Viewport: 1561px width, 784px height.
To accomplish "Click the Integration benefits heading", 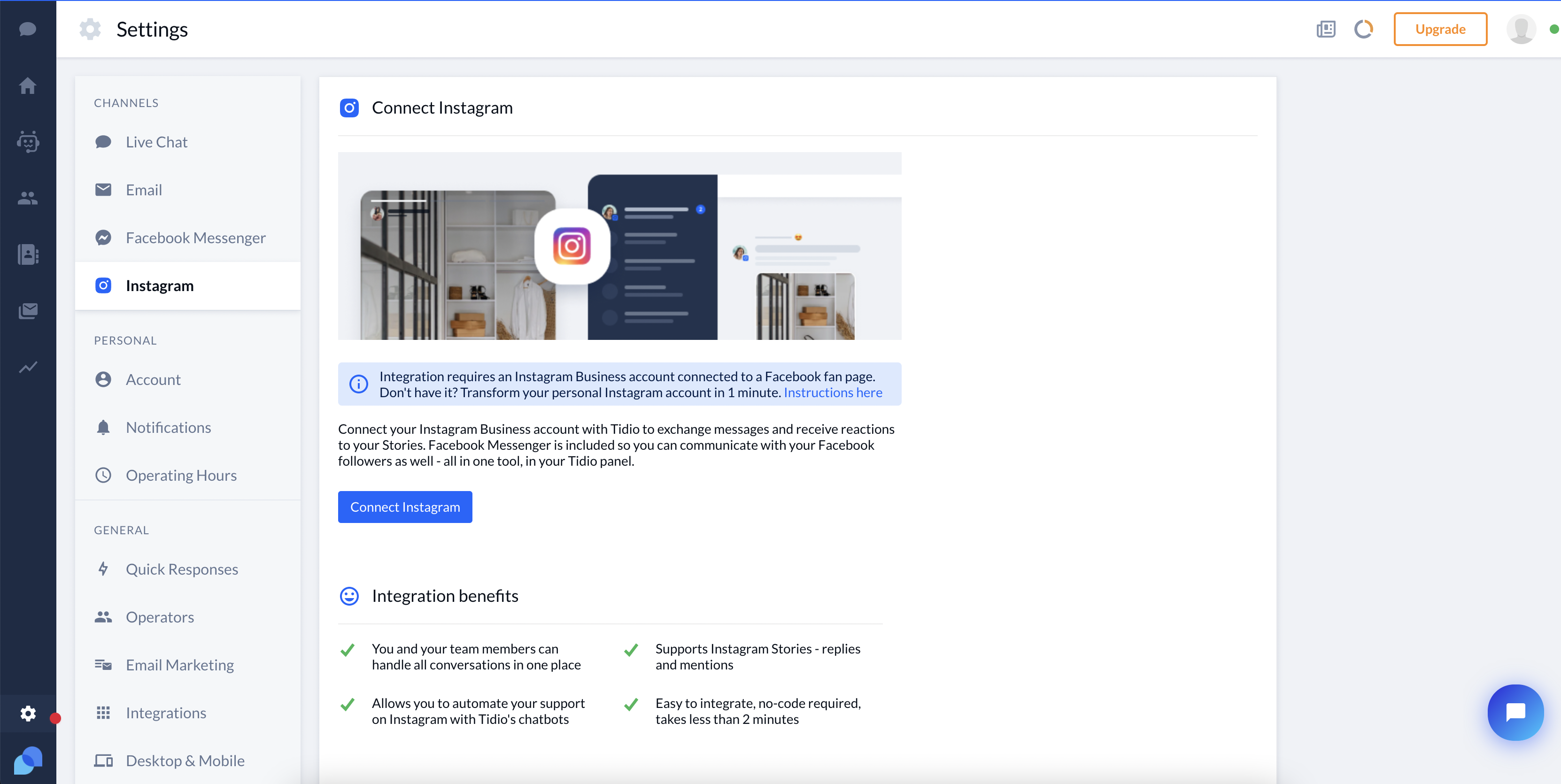I will [x=445, y=596].
